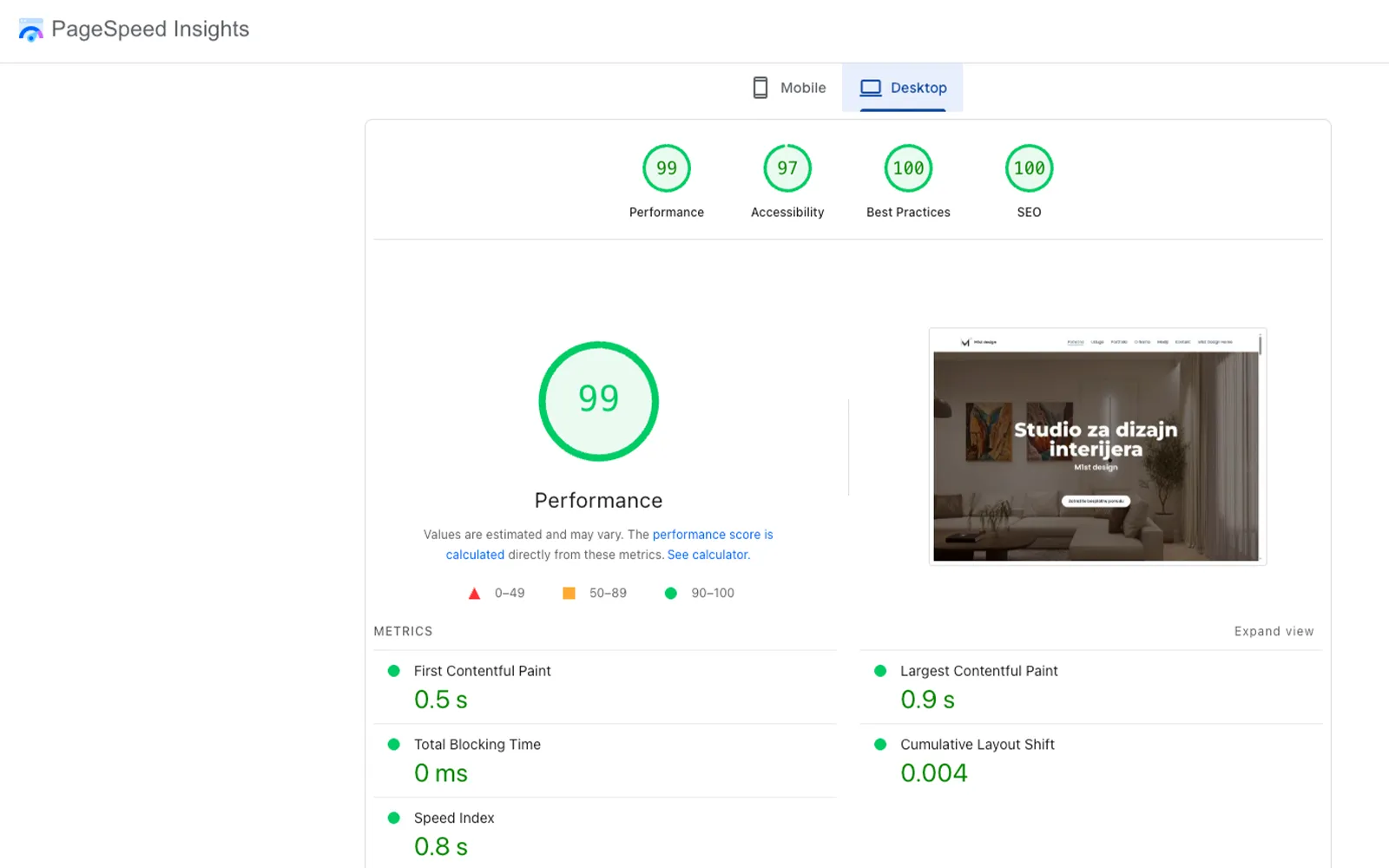
Task: Click the orange square 50–89 legend icon
Action: (x=569, y=594)
